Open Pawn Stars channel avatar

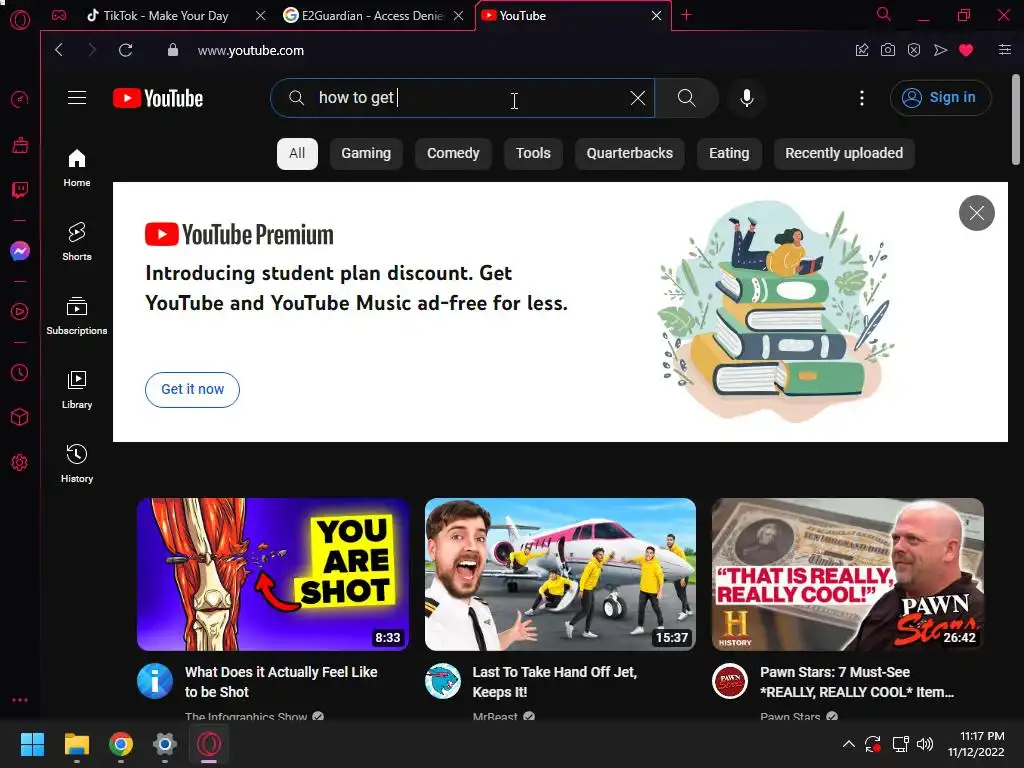[x=730, y=681]
